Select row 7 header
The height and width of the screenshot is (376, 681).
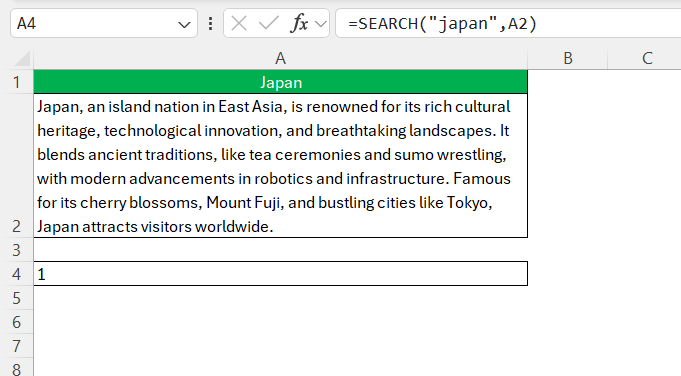[x=17, y=346]
